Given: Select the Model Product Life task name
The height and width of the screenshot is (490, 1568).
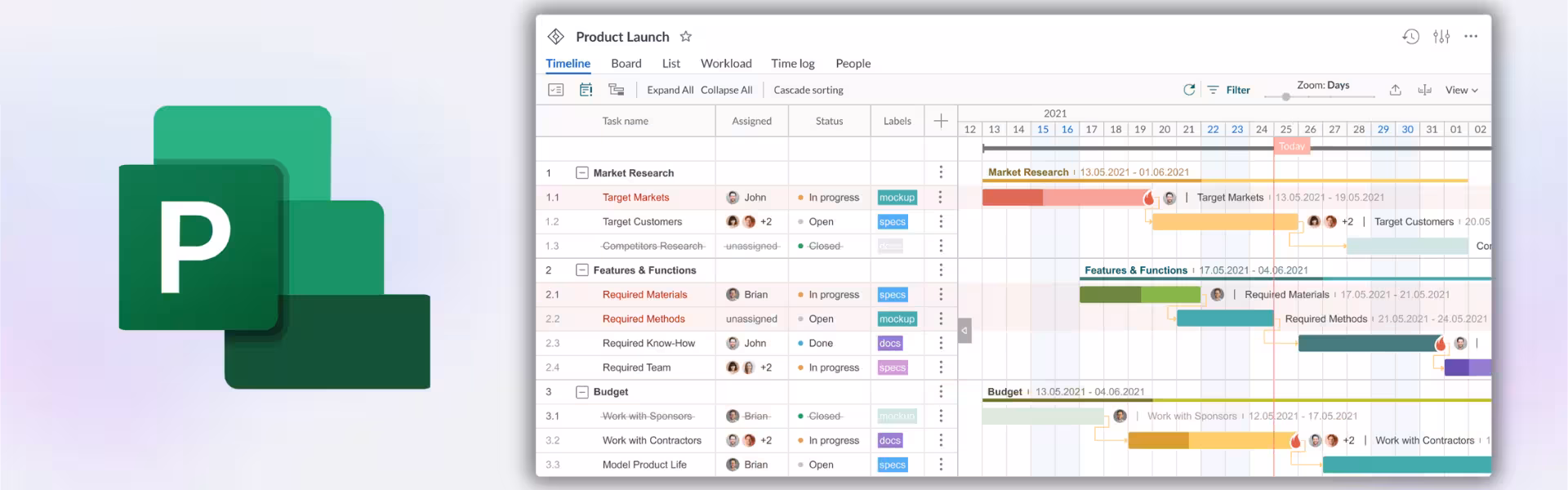Looking at the screenshot, I should coord(644,465).
